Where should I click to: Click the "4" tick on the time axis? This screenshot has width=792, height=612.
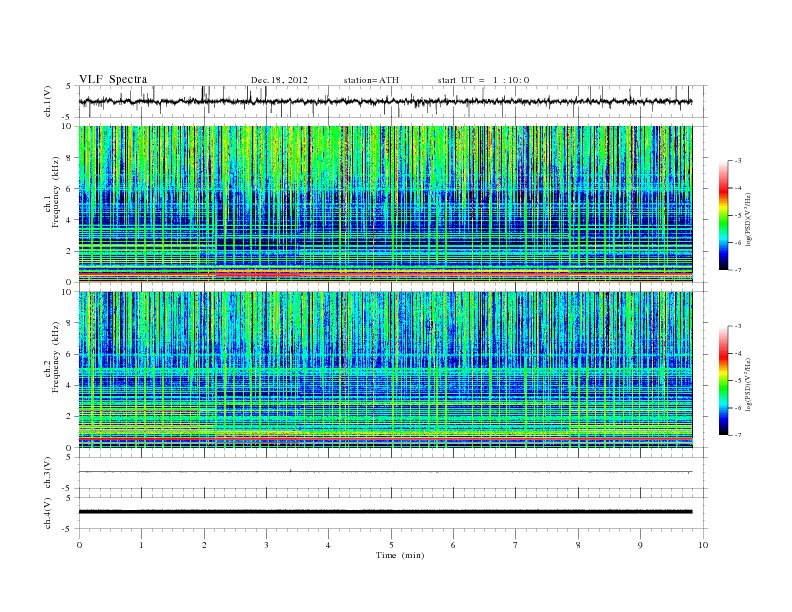click(x=328, y=545)
